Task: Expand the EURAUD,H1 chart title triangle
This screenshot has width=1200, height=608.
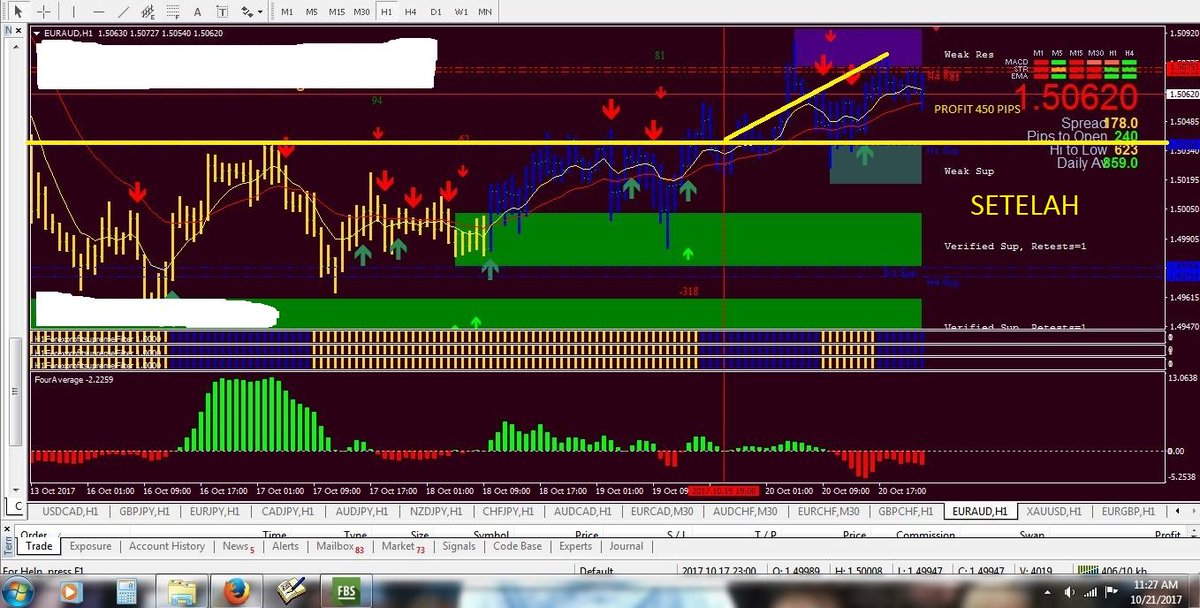Action: (x=38, y=33)
